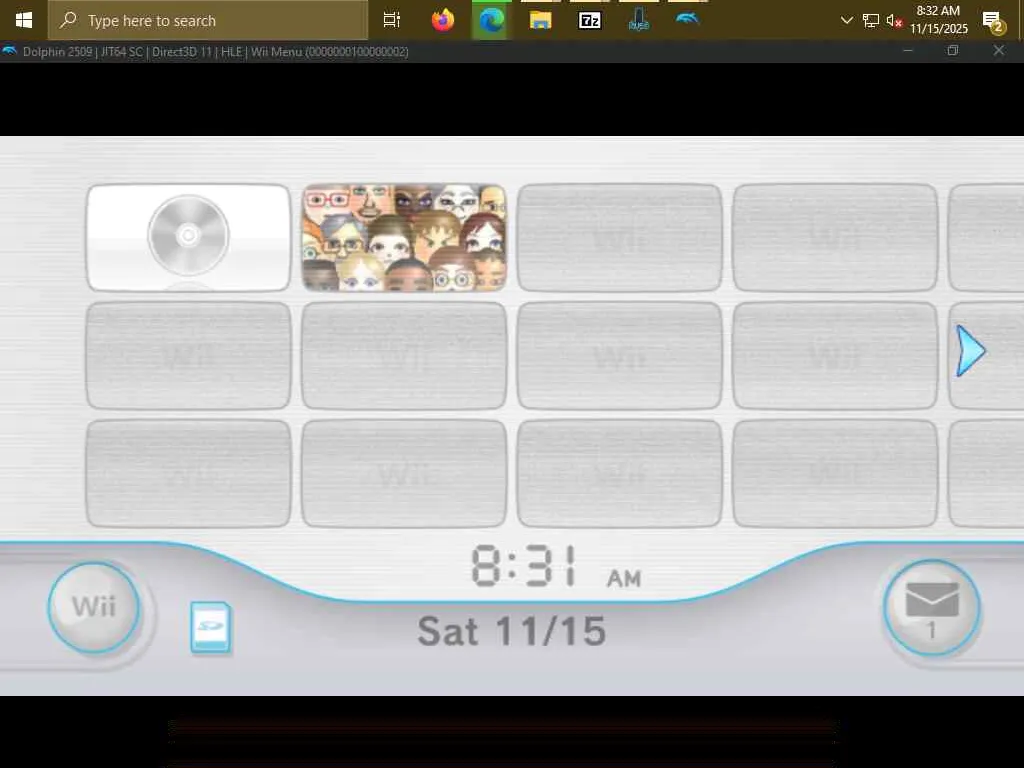
Task: Click the muted volume tray icon
Action: pos(894,20)
